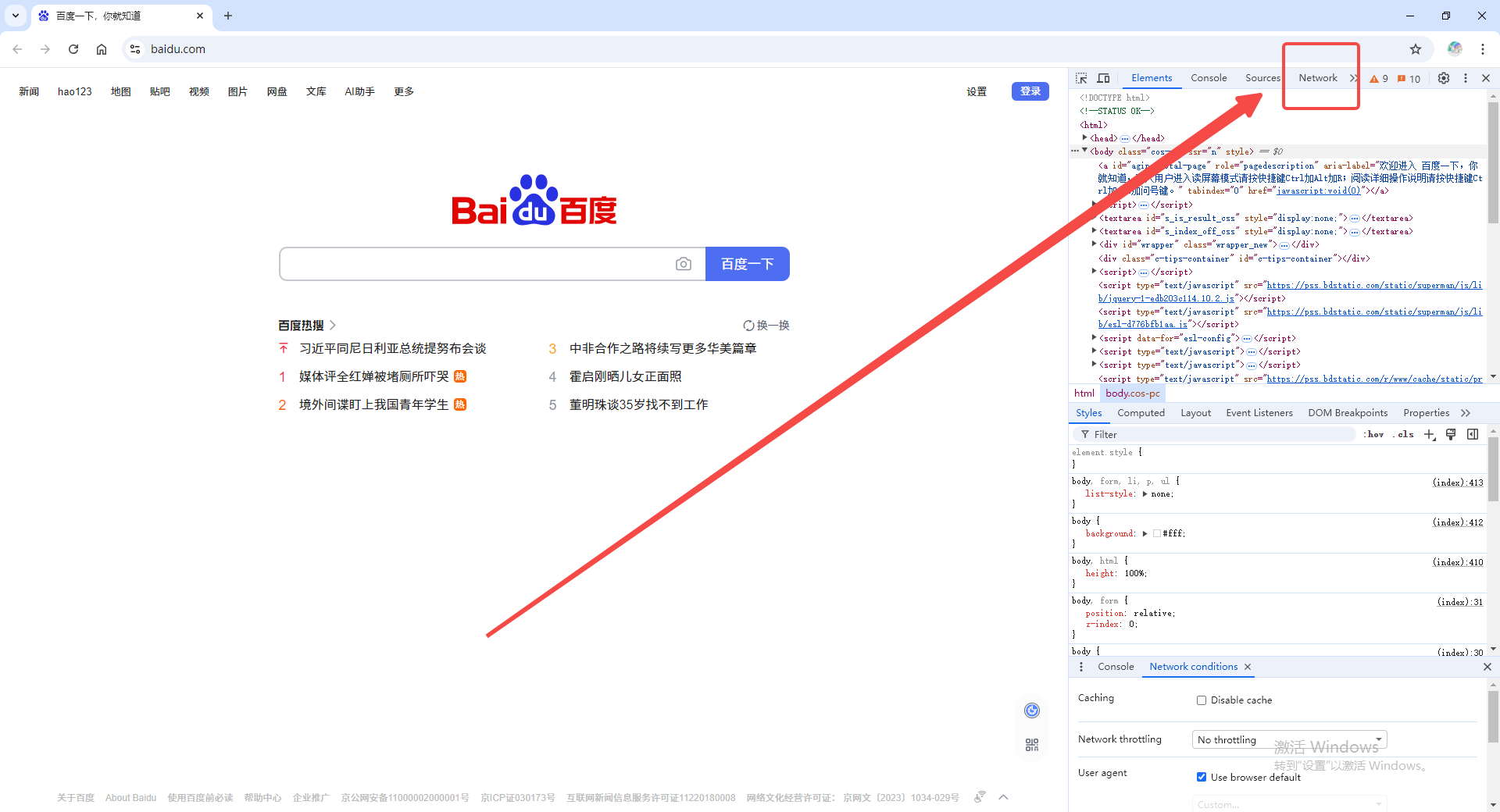Click the footer collapse up arrow

pos(1004,797)
